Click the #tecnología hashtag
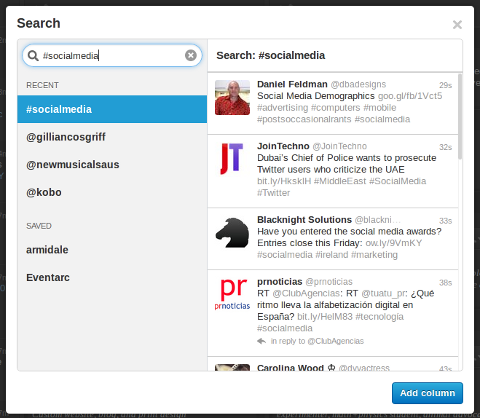 (x=379, y=317)
